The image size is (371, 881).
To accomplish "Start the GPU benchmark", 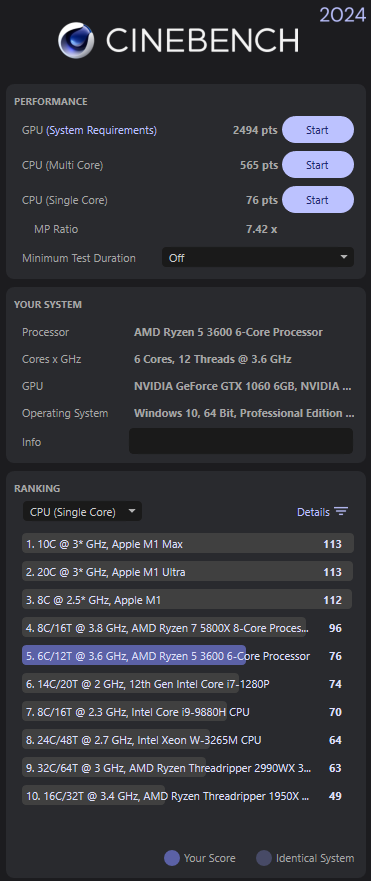I will pyautogui.click(x=318, y=130).
